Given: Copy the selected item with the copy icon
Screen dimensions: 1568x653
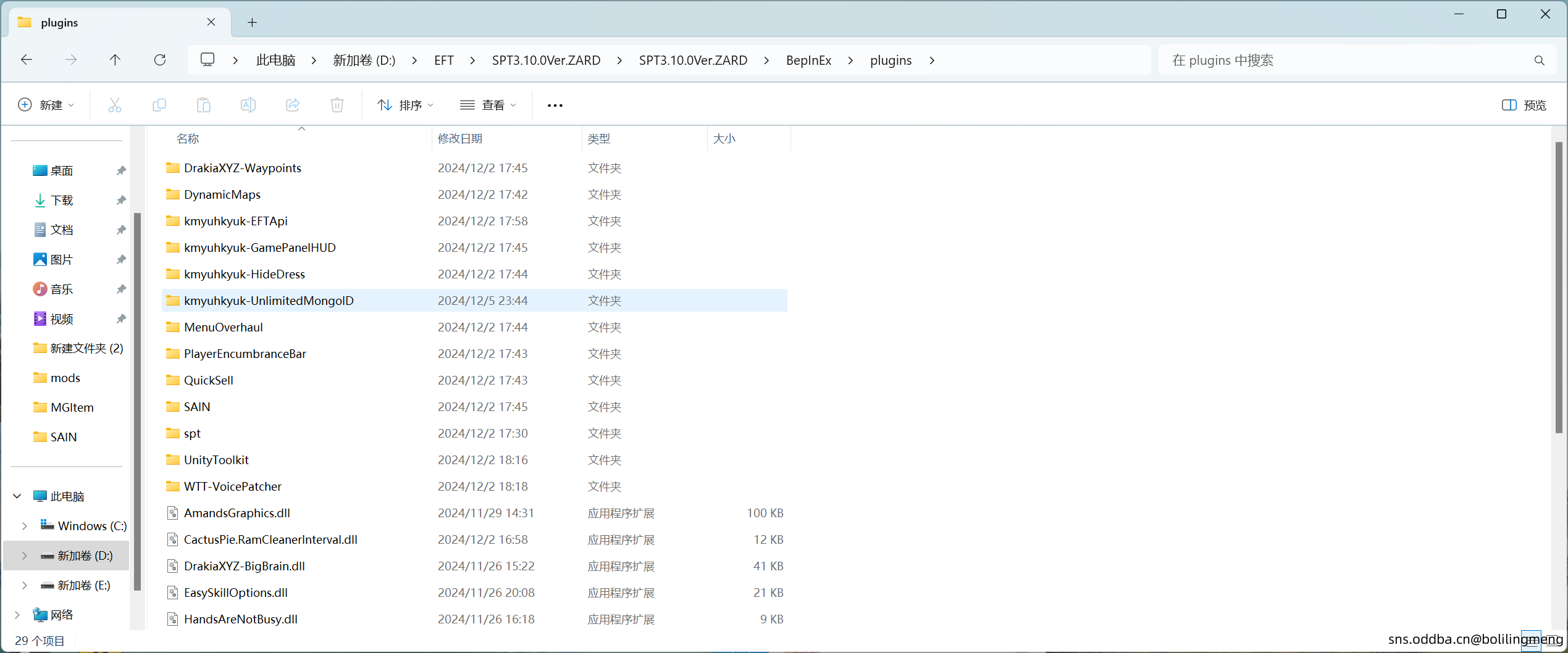Looking at the screenshot, I should (159, 104).
